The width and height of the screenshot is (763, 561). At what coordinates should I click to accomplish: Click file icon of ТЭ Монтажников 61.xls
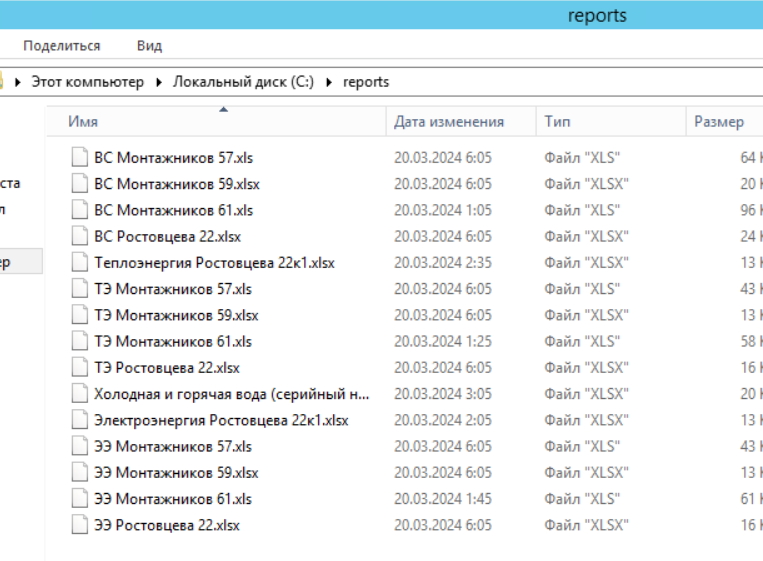point(80,342)
